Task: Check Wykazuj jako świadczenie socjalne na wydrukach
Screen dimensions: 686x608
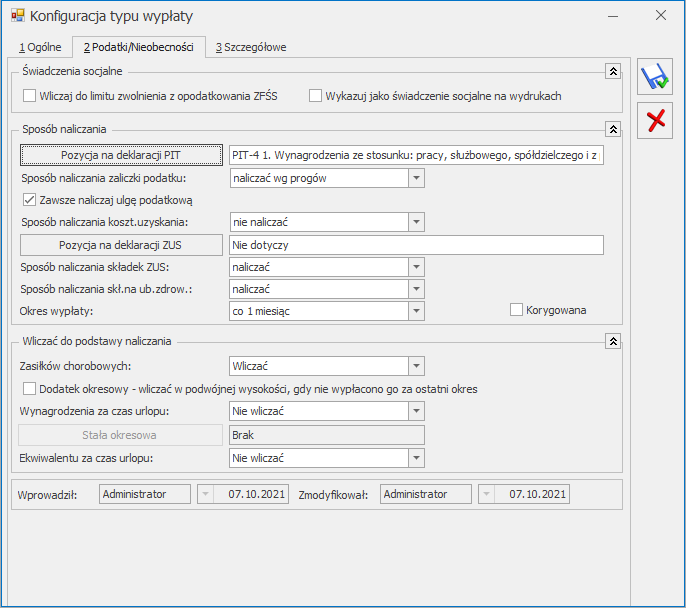Action: point(316,96)
